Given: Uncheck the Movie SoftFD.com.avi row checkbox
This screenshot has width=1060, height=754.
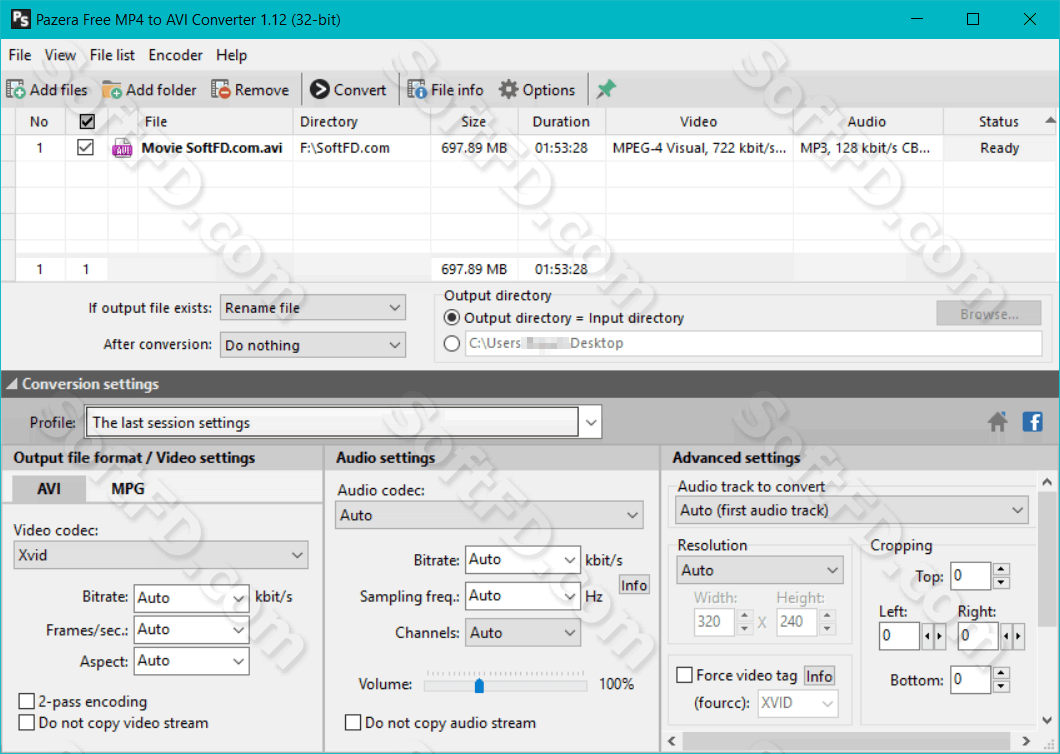Looking at the screenshot, I should coord(85,147).
